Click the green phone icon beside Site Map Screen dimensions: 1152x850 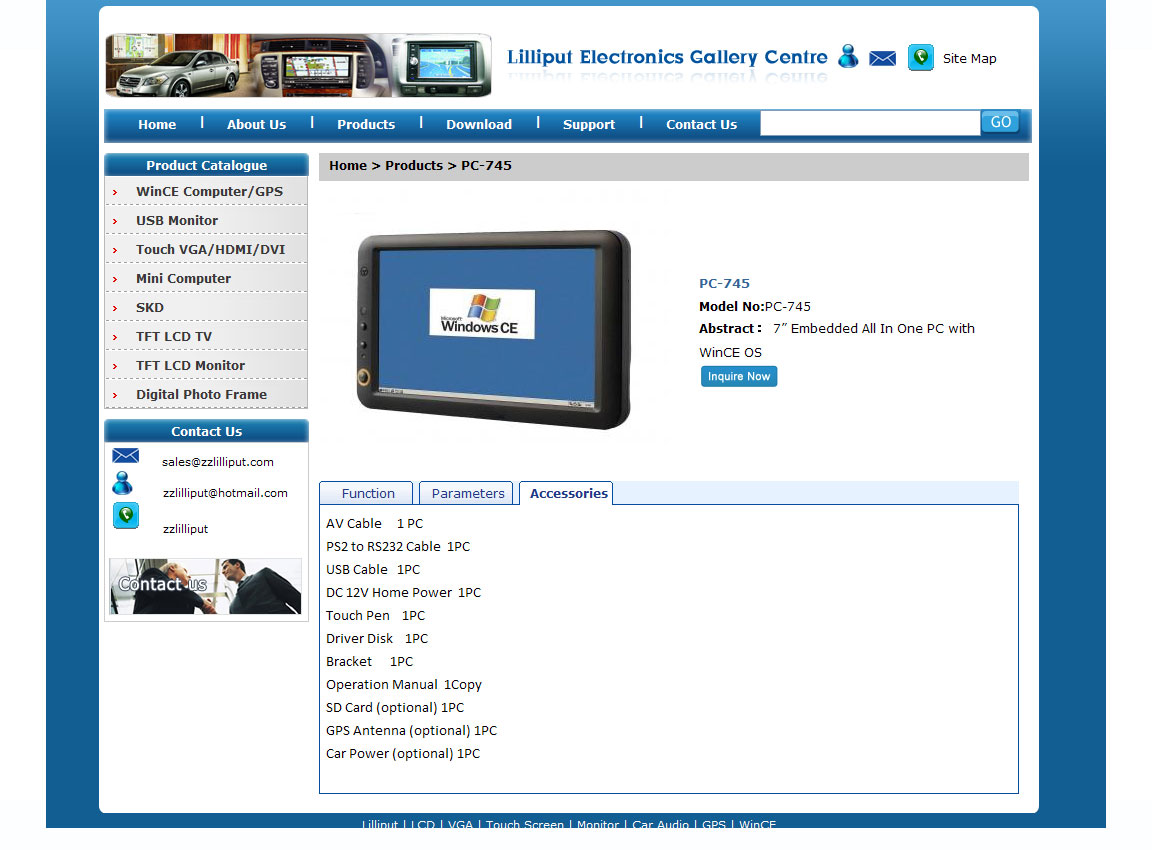click(x=921, y=57)
